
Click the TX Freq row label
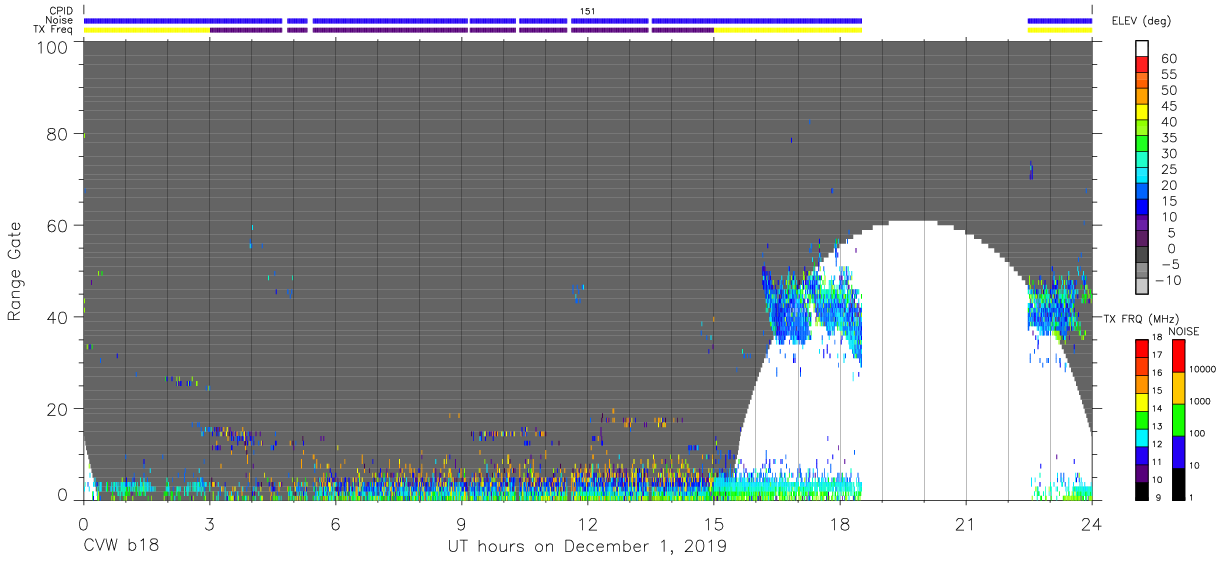[53, 29]
